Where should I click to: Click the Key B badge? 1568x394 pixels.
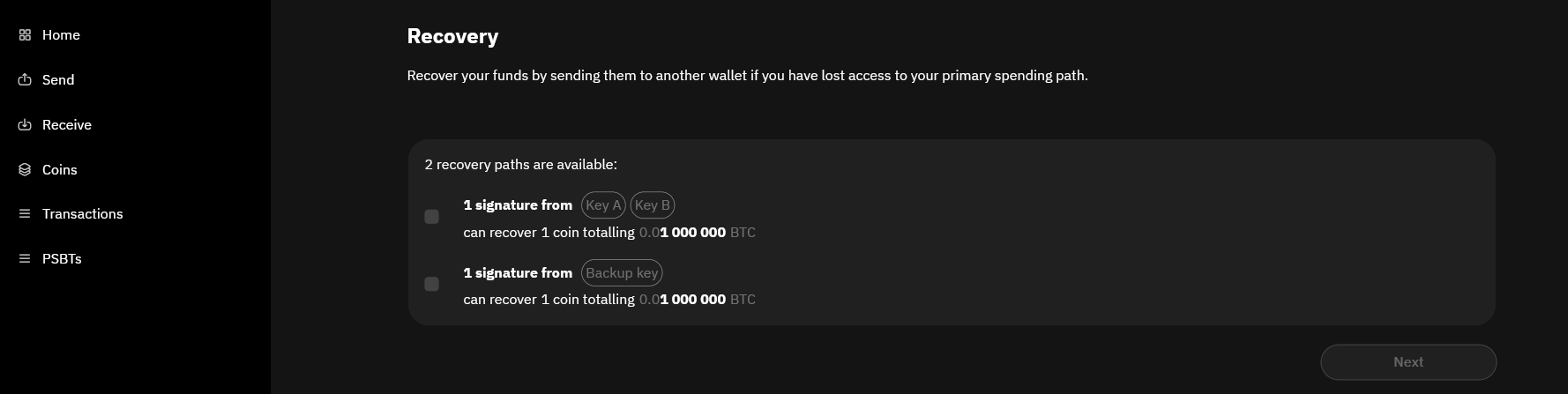653,205
